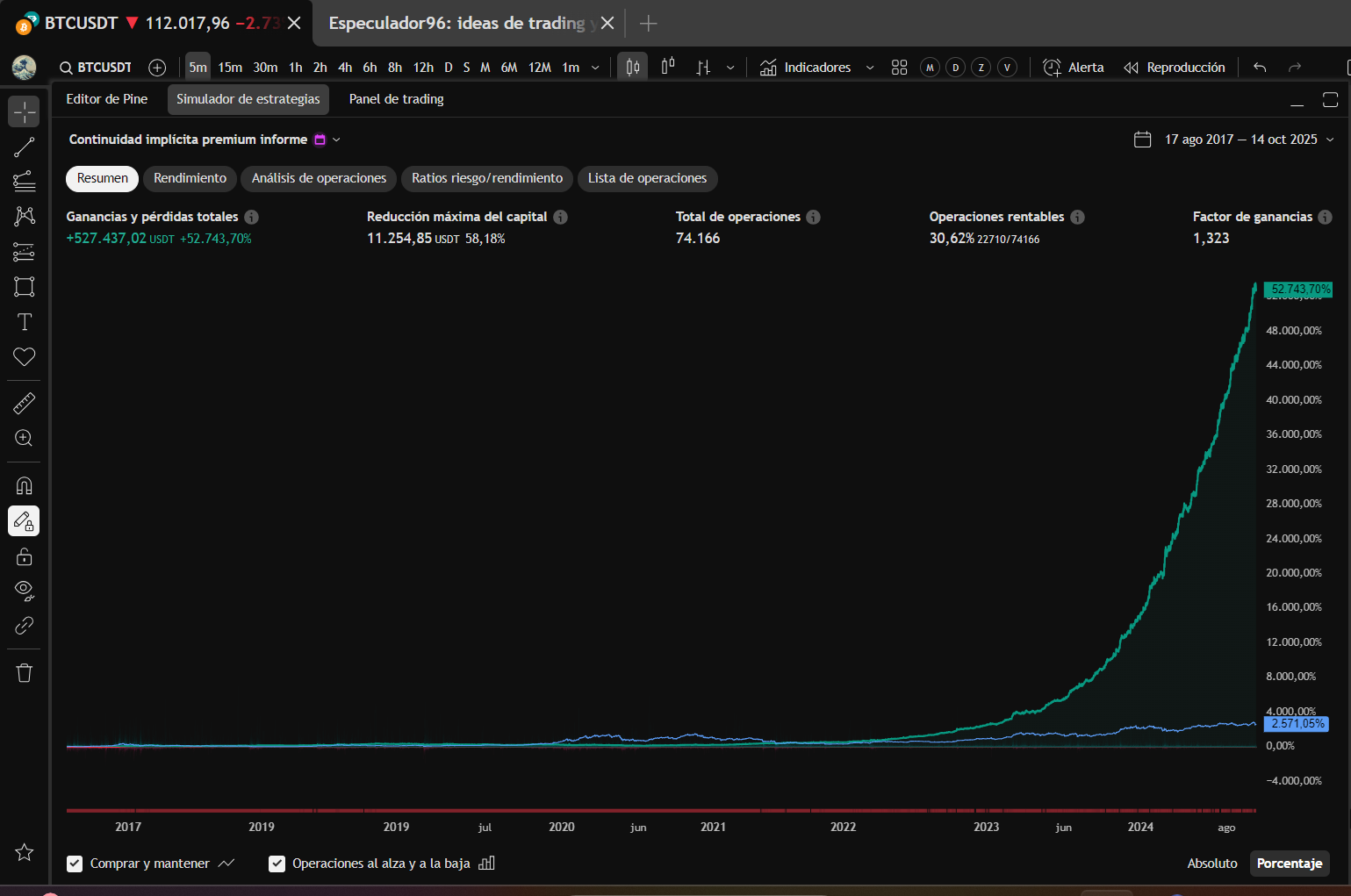The width and height of the screenshot is (1351, 896).
Task: Click the ruler measure tool
Action: [24, 403]
